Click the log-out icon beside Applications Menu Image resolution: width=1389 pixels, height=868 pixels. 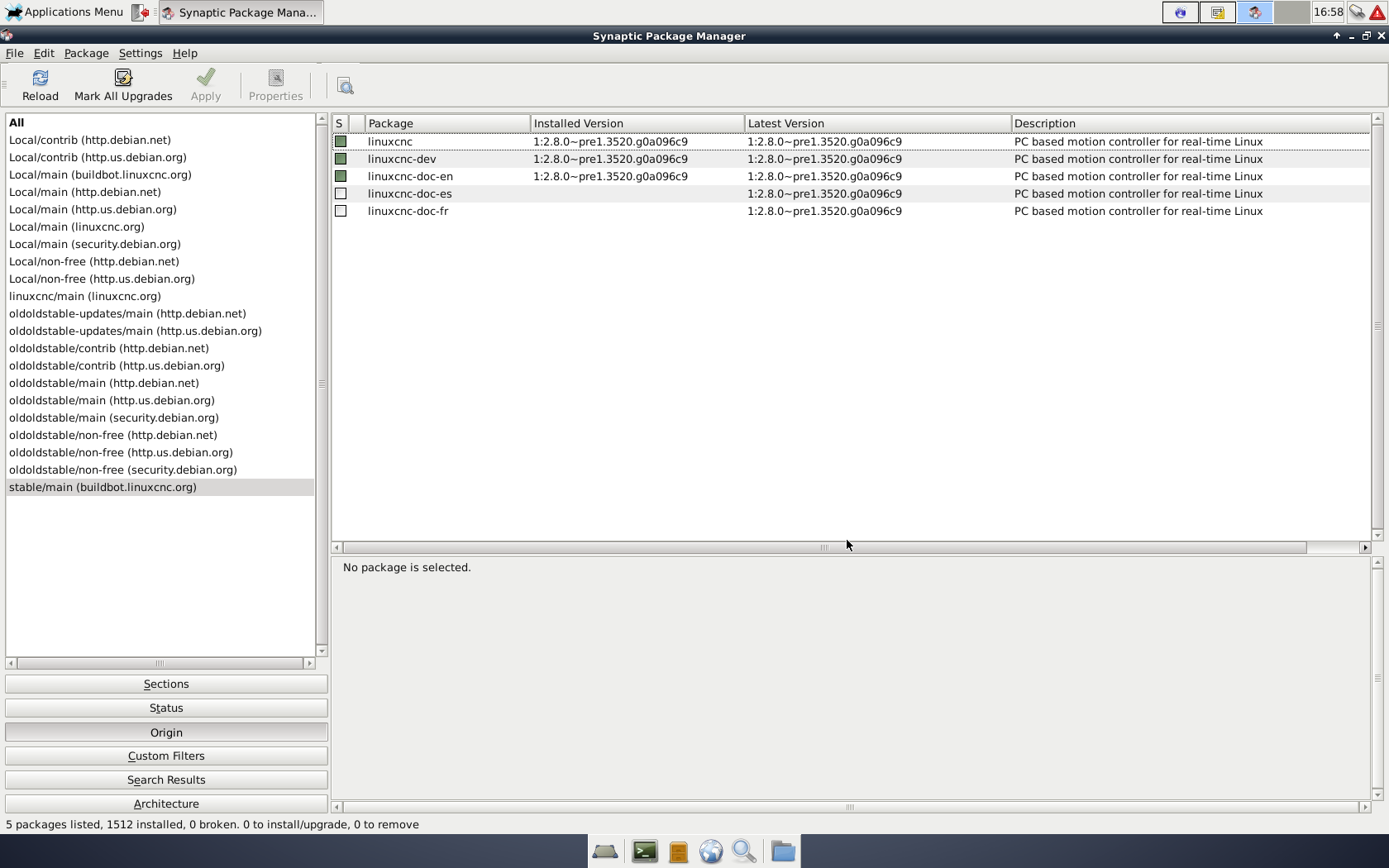(x=141, y=12)
